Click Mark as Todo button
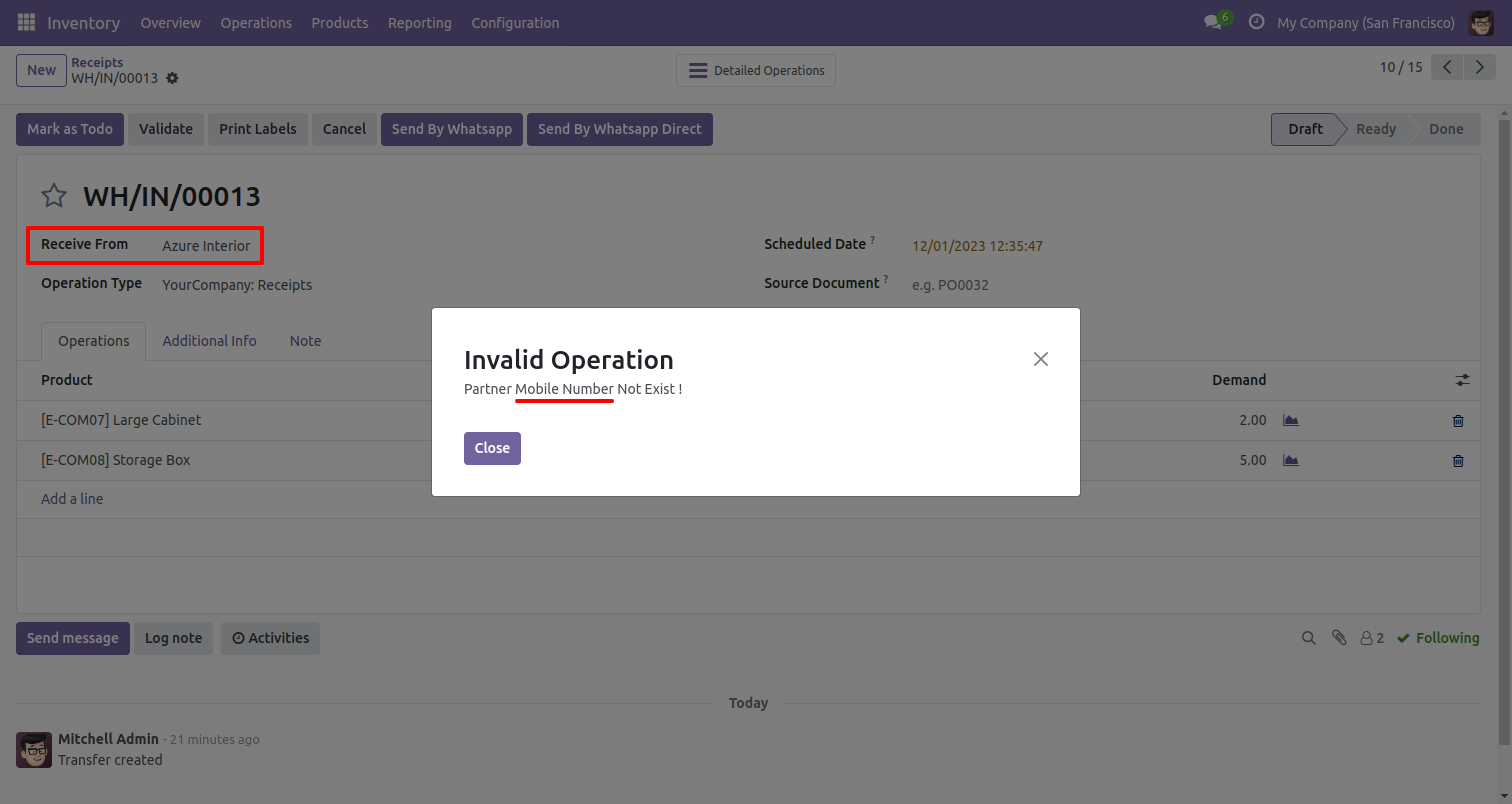 coord(70,129)
